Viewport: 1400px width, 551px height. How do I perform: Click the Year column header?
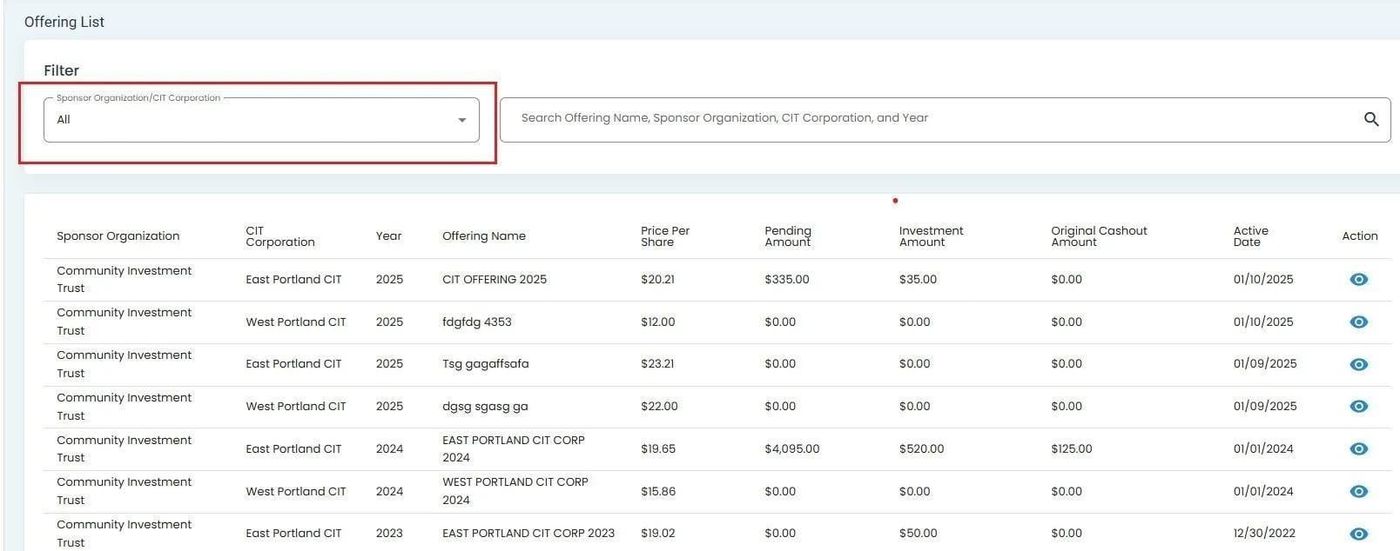pyautogui.click(x=389, y=237)
